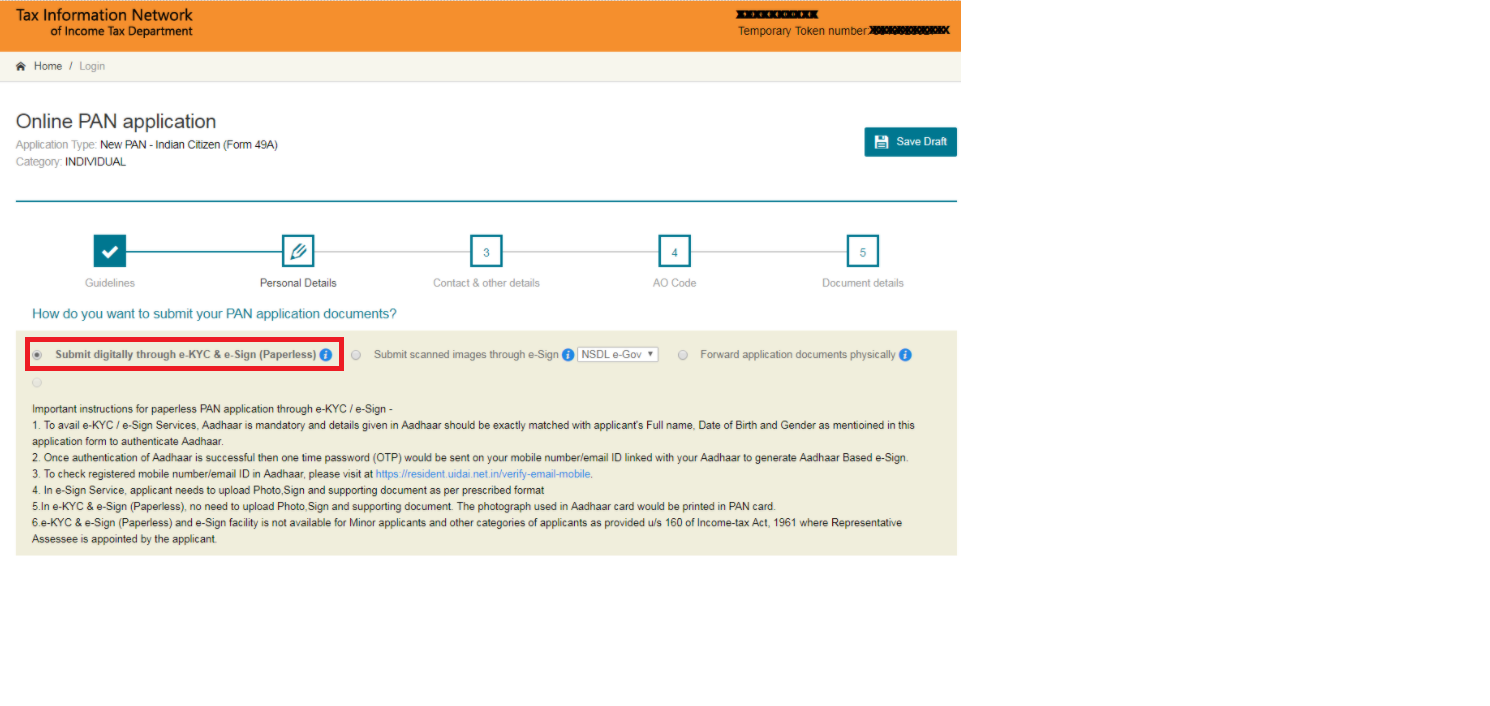Image resolution: width=1490 pixels, height=706 pixels.
Task: Go to step 3 Contact & other details
Action: [x=486, y=251]
